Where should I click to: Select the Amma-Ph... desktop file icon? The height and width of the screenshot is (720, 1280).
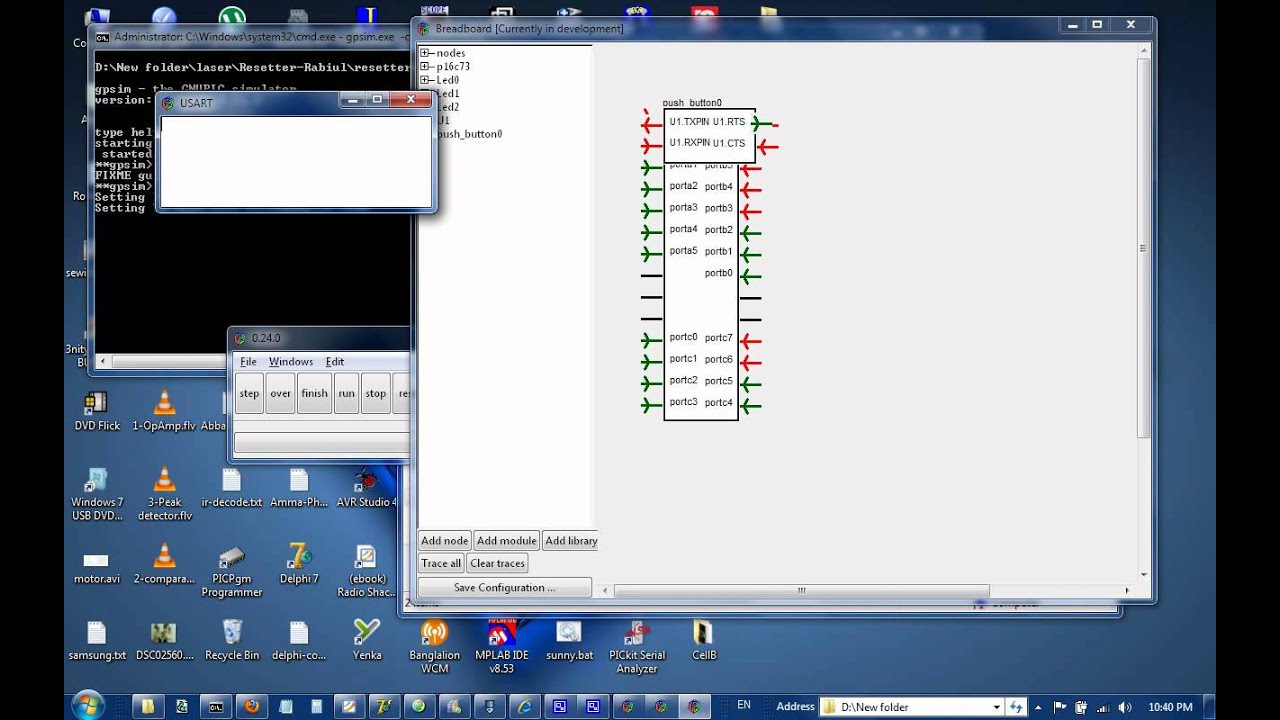click(299, 487)
